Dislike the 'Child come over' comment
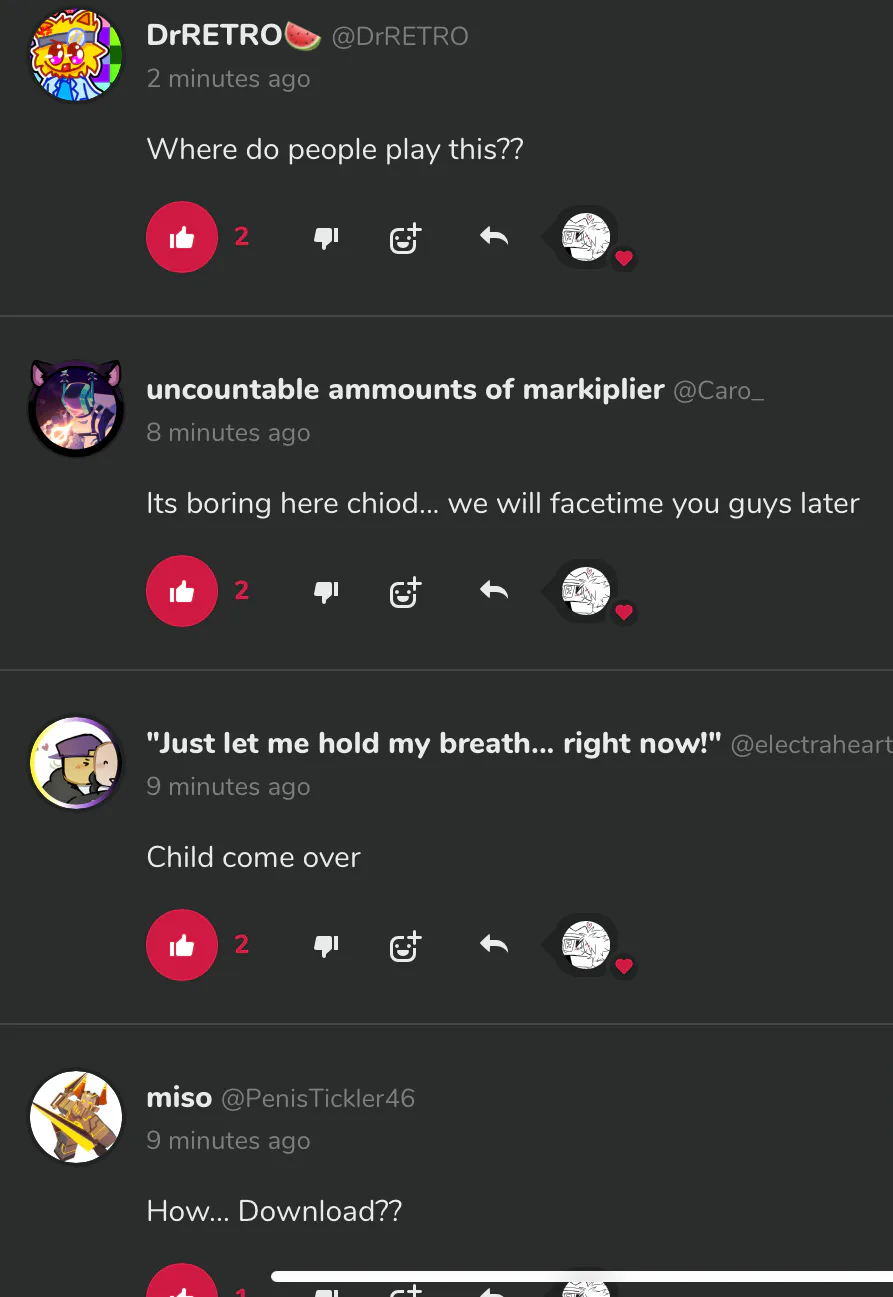Image resolution: width=893 pixels, height=1297 pixels. pyautogui.click(x=327, y=946)
